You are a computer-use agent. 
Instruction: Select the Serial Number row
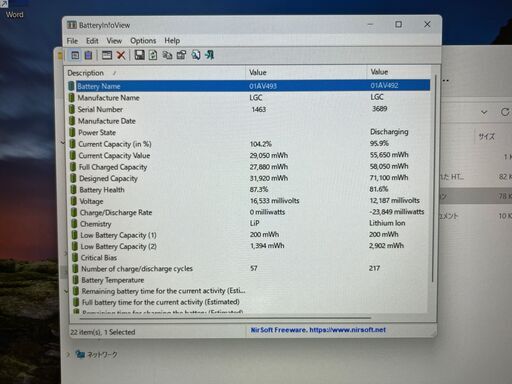pyautogui.click(x=249, y=109)
